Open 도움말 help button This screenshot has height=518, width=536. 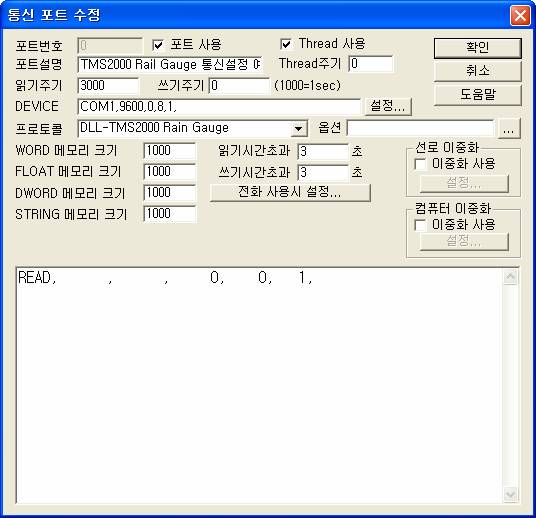click(x=478, y=95)
